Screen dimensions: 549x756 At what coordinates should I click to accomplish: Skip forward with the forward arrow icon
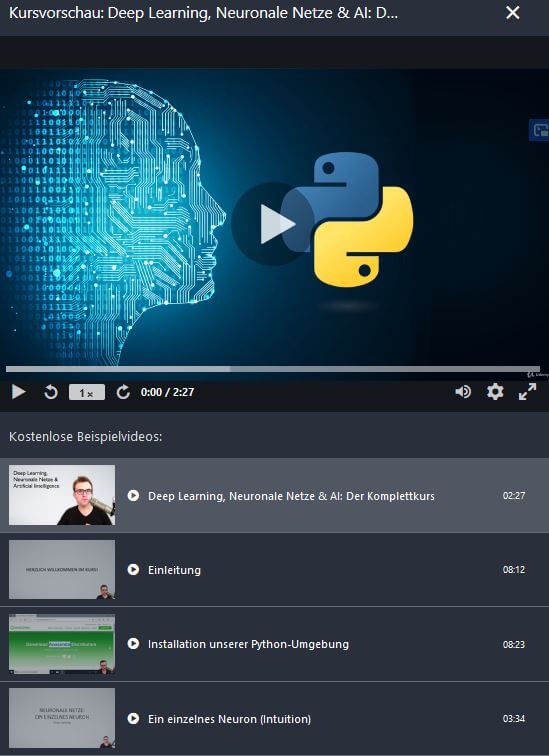(x=123, y=392)
